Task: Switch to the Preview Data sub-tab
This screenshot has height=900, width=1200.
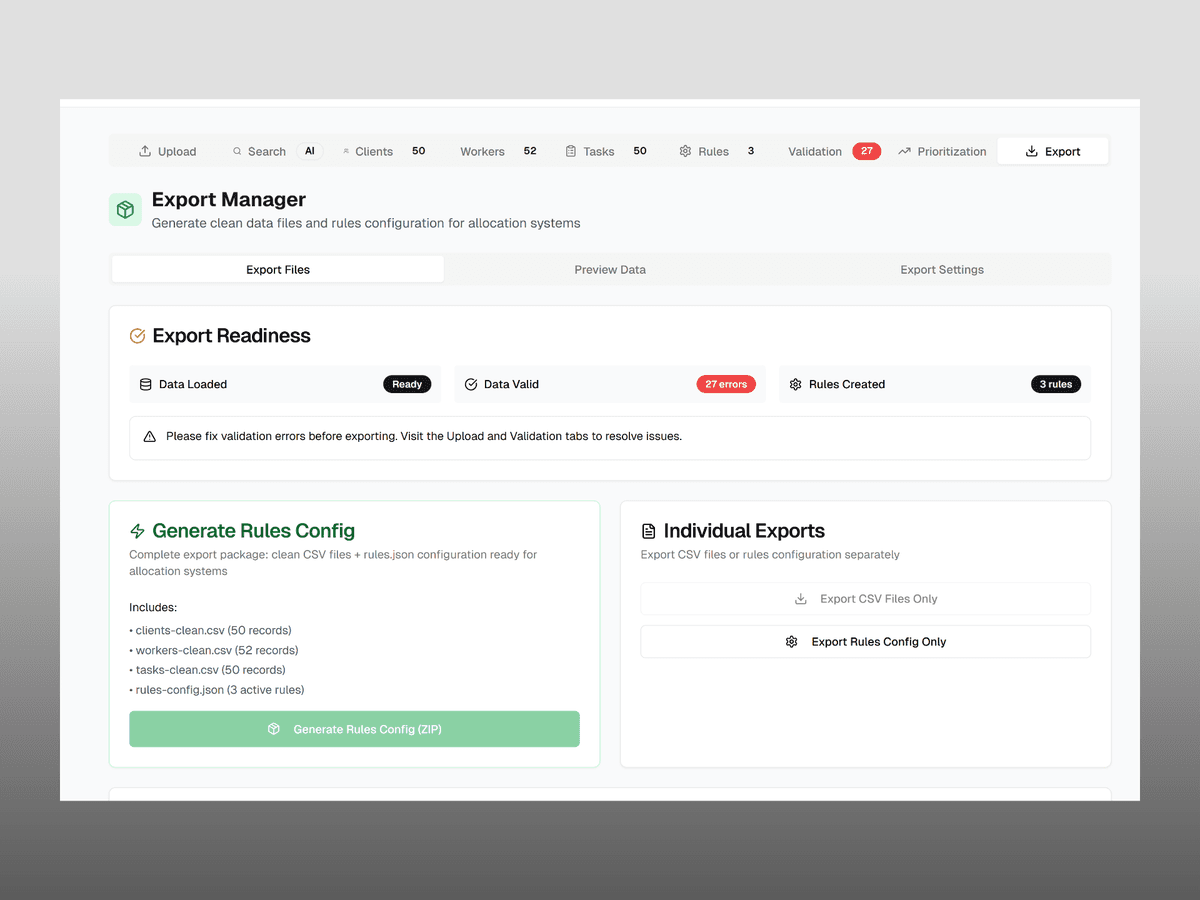Action: pyautogui.click(x=610, y=269)
